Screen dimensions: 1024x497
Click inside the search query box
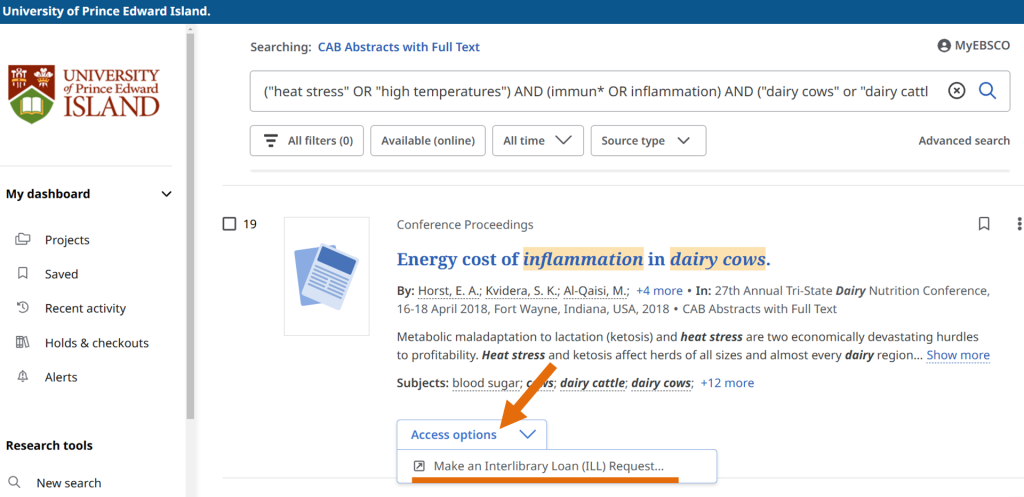595,91
